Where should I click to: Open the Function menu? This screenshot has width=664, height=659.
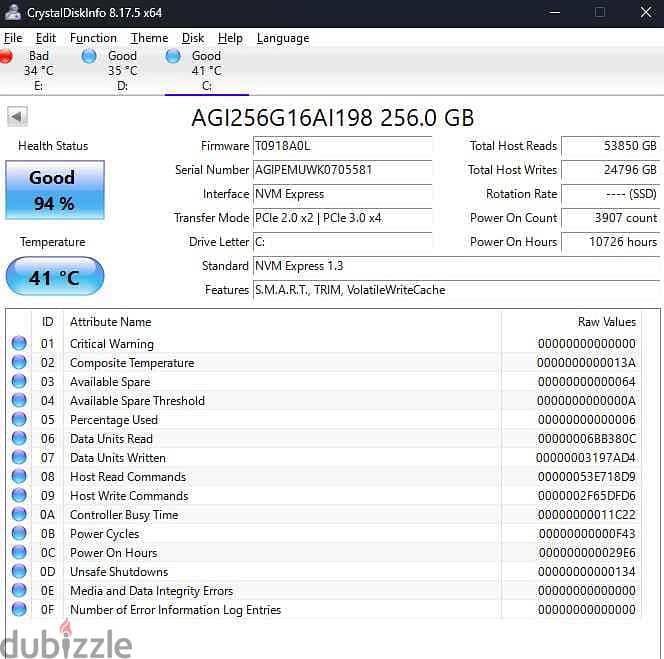[x=93, y=38]
